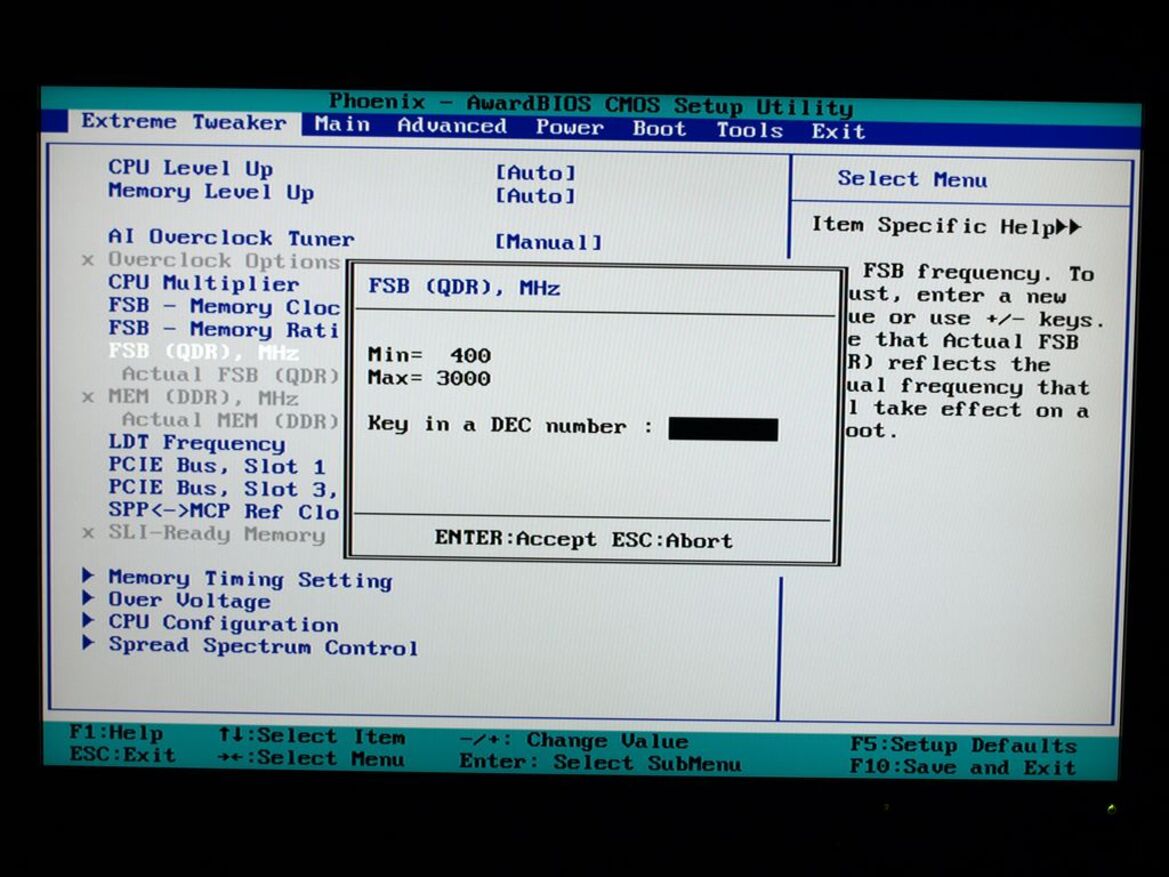Open the Tools tab

coord(749,130)
